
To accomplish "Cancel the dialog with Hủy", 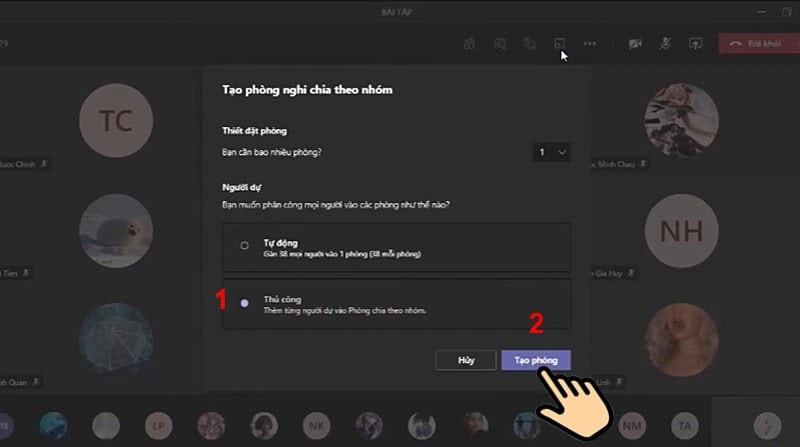I will (x=466, y=360).
